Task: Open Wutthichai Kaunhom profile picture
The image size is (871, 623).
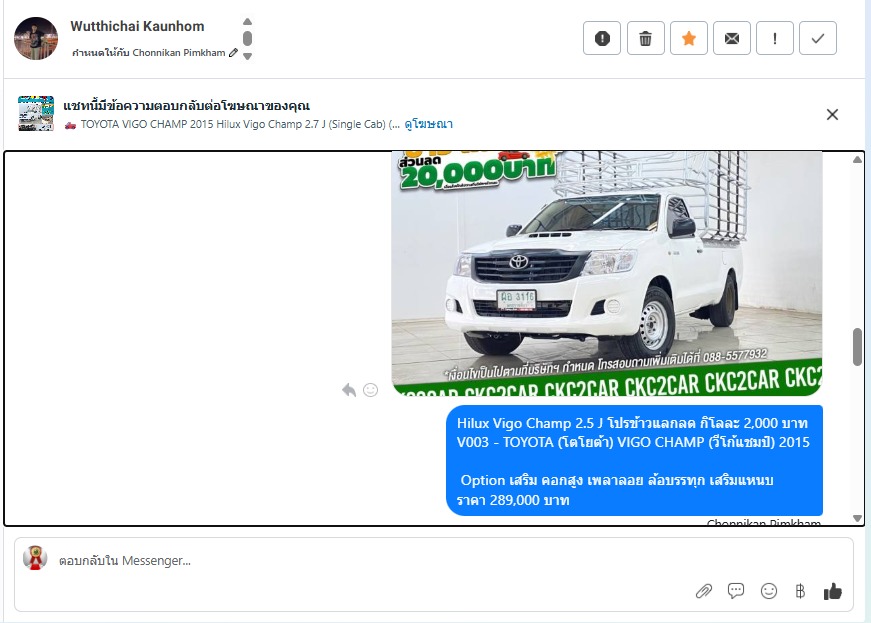Action: point(36,38)
